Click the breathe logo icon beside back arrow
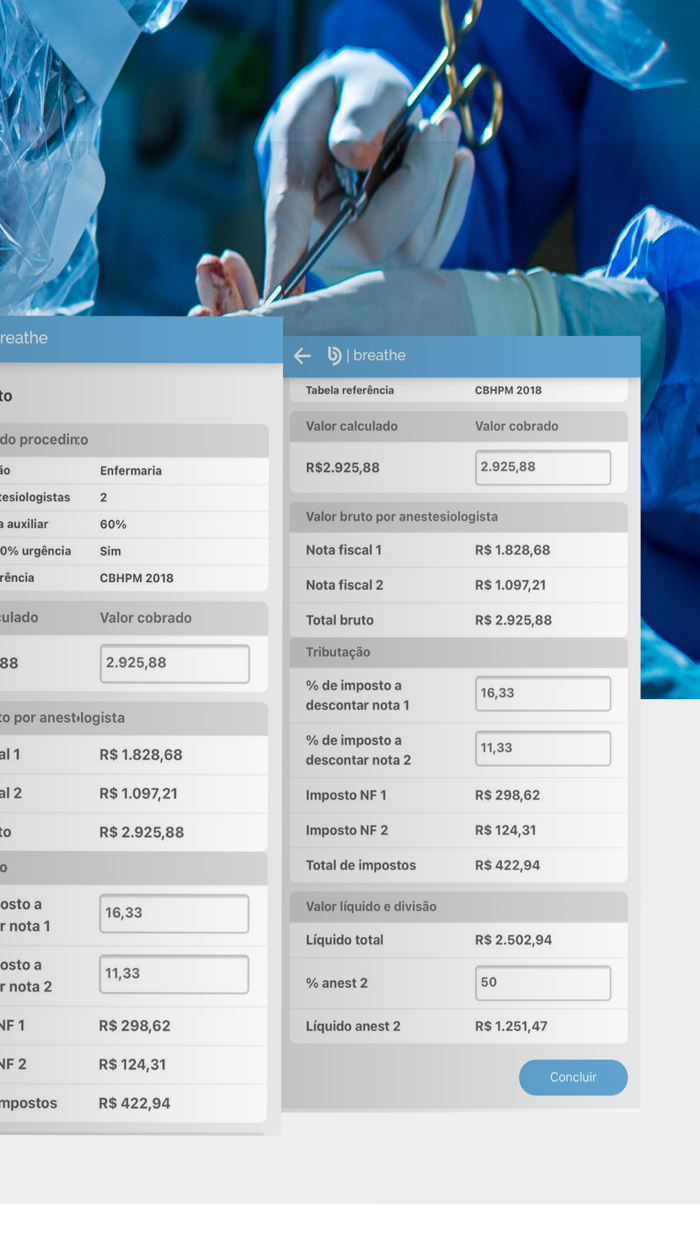Screen dimensions: 700x1244 tap(334, 356)
